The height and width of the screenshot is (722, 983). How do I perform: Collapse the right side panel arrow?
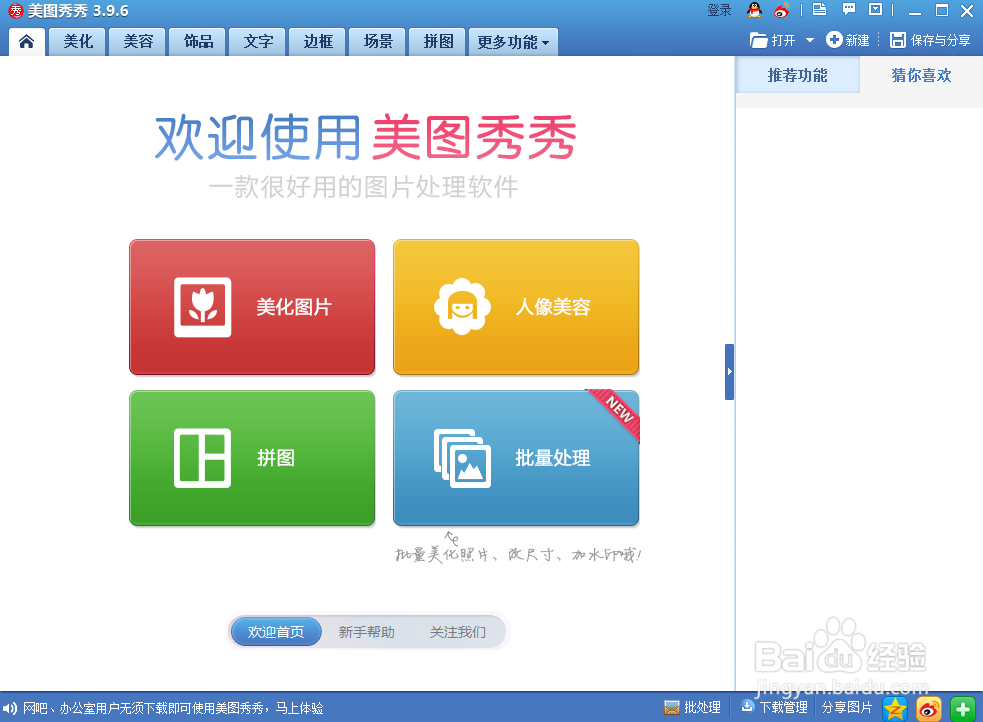[729, 372]
